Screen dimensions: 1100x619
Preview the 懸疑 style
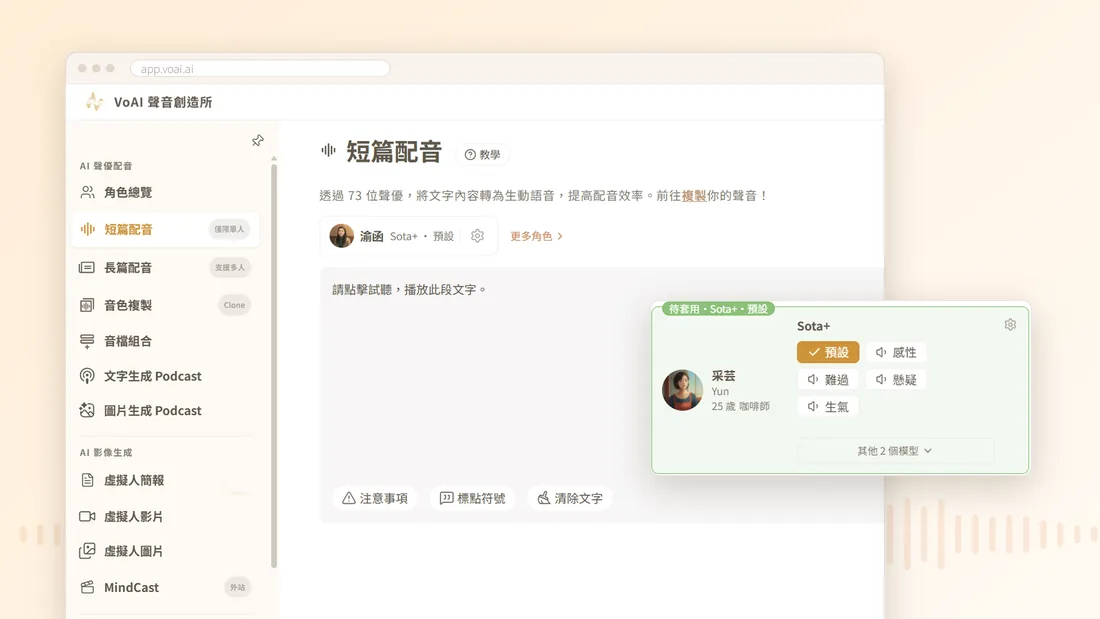click(896, 380)
